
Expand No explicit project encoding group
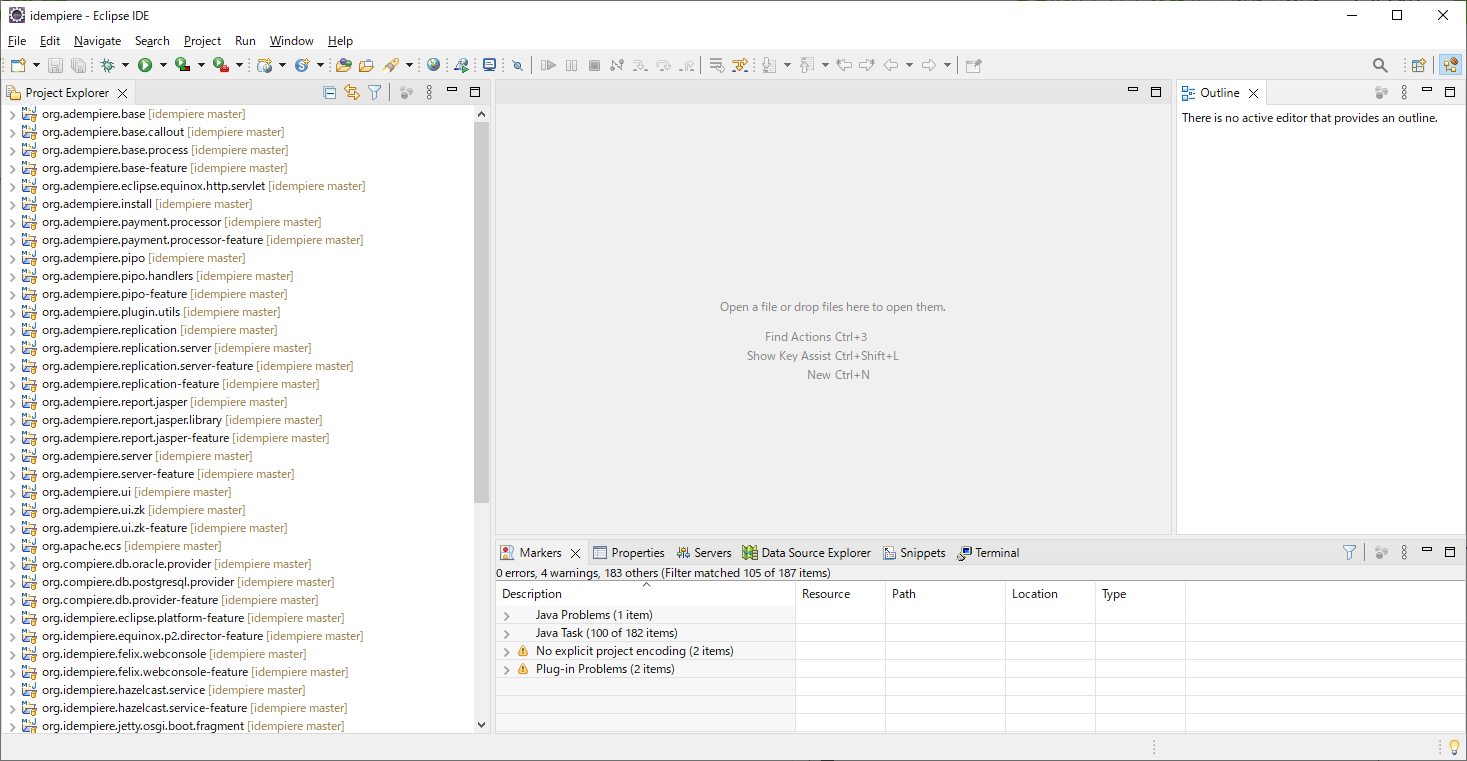507,652
